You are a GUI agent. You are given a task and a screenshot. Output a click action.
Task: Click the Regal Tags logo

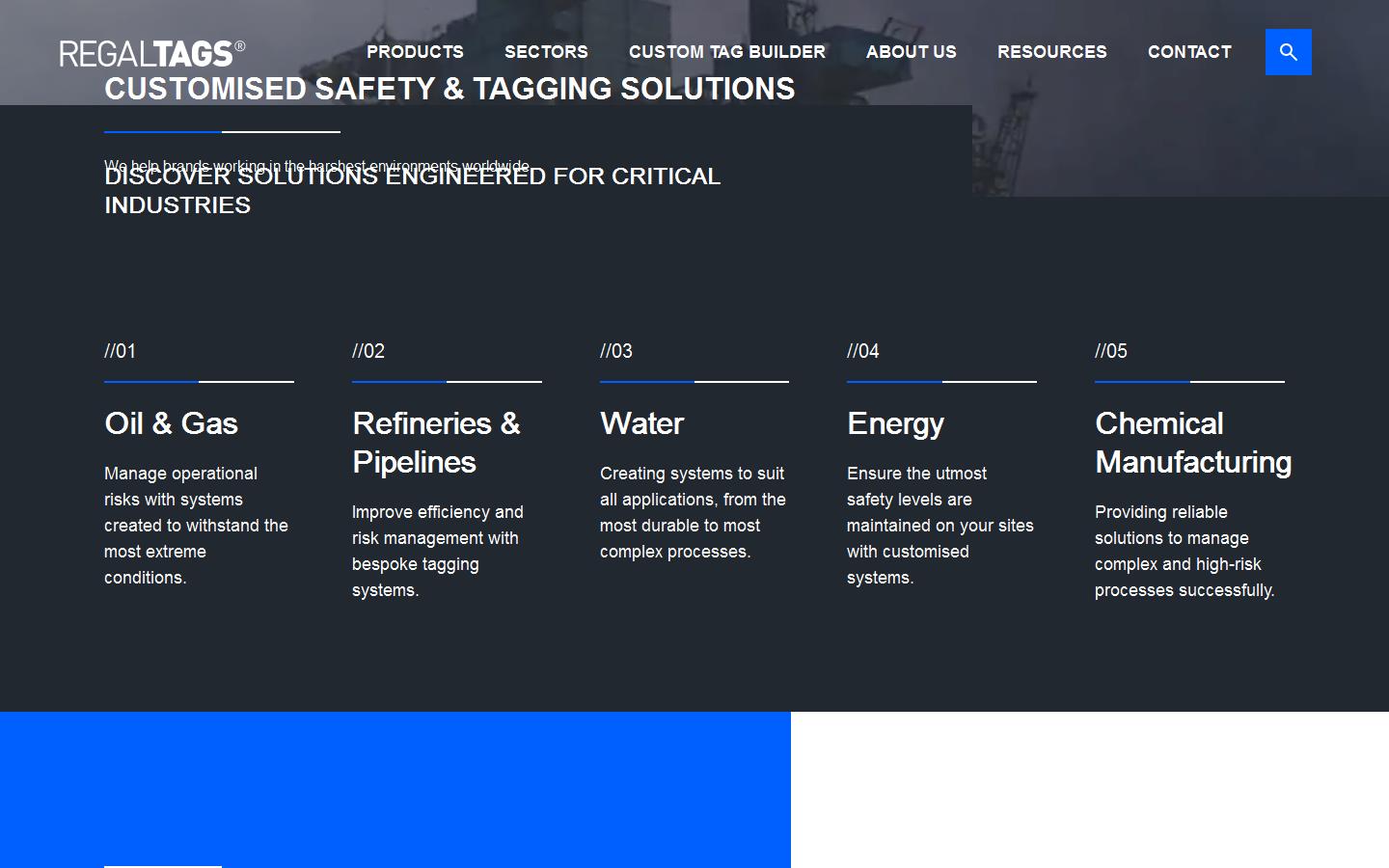point(152,53)
